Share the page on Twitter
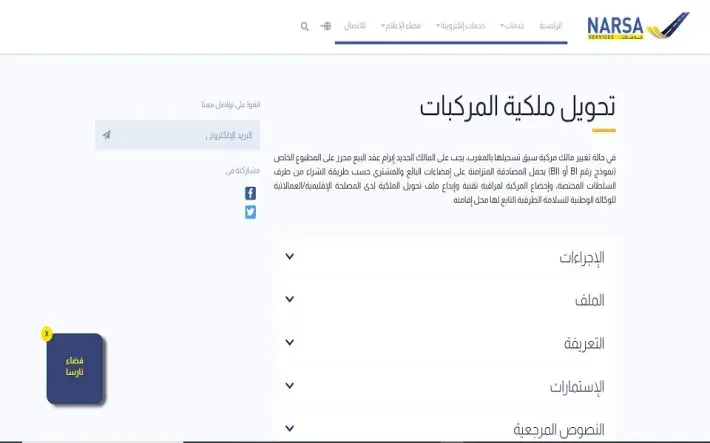 250,212
